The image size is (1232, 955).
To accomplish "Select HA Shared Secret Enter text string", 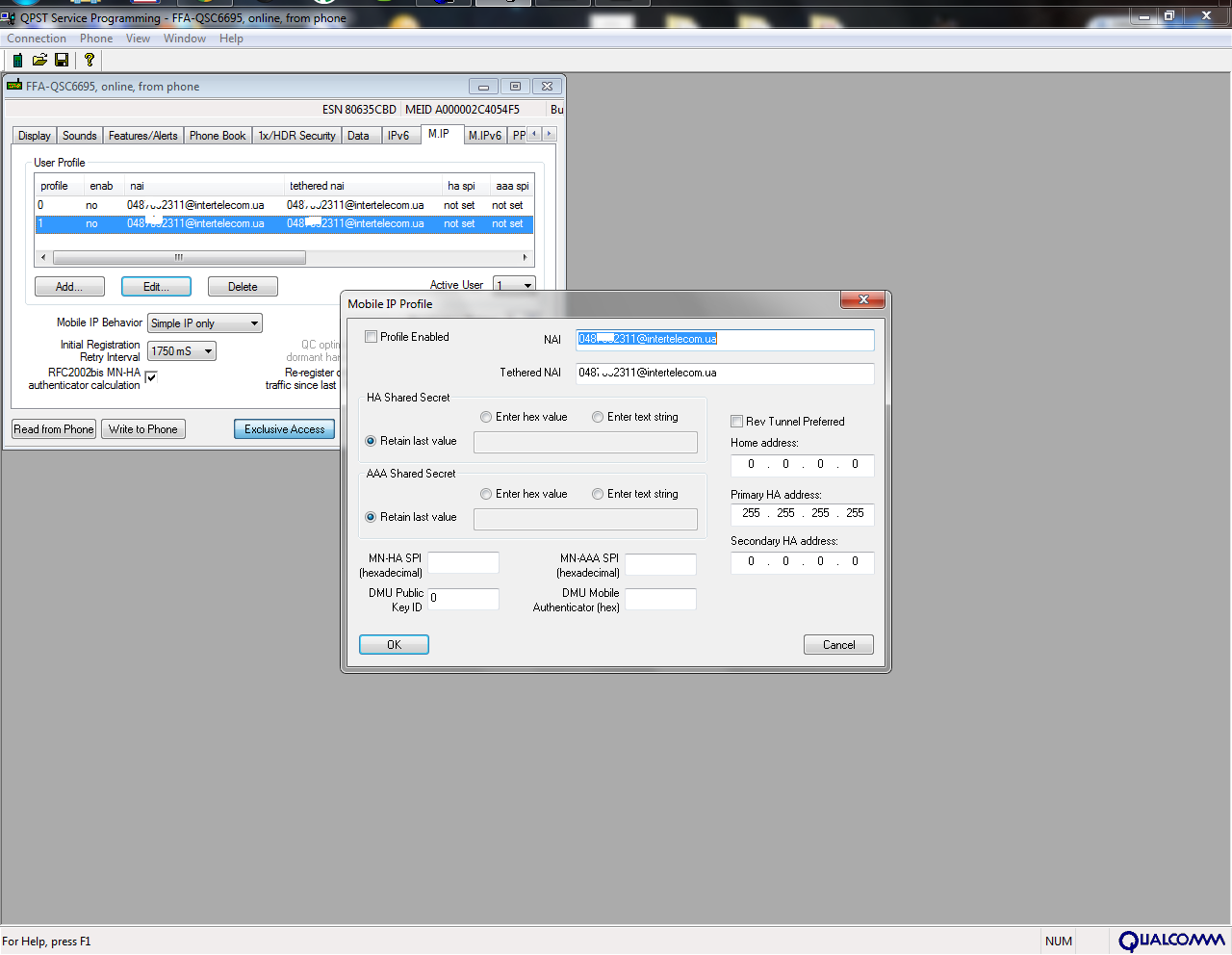I will [598, 417].
